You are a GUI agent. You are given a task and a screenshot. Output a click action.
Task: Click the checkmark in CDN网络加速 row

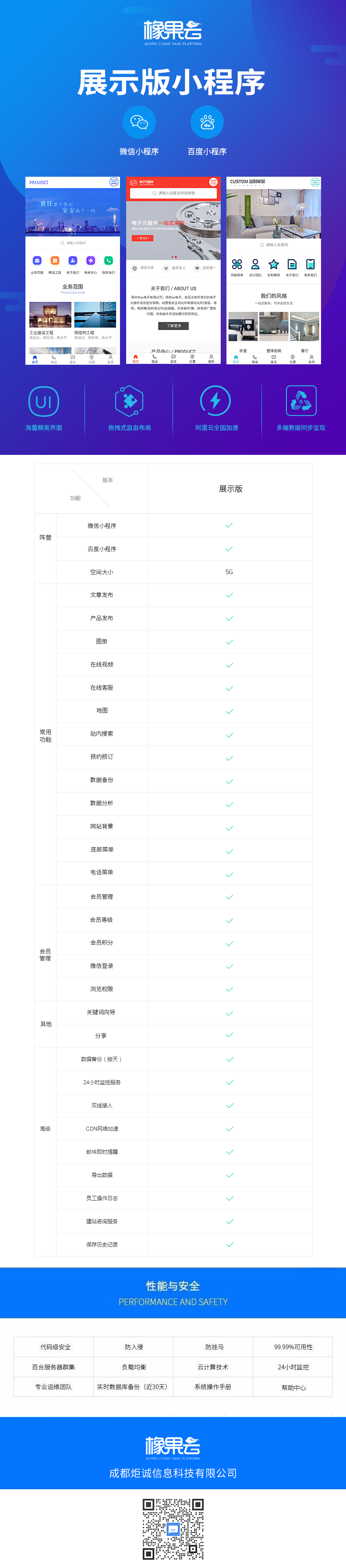(229, 1128)
